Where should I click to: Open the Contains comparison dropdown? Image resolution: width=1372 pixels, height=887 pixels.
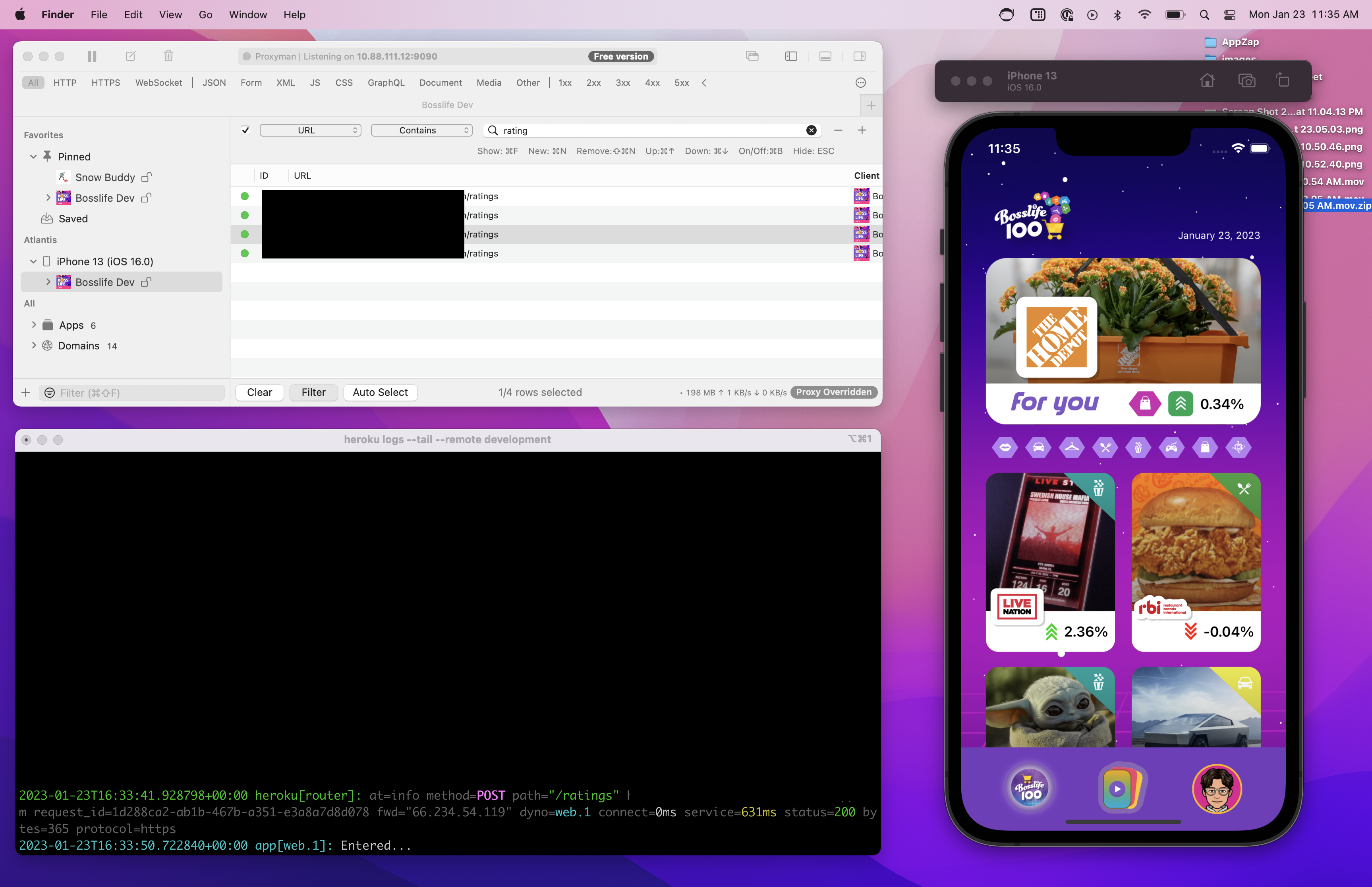click(x=421, y=129)
